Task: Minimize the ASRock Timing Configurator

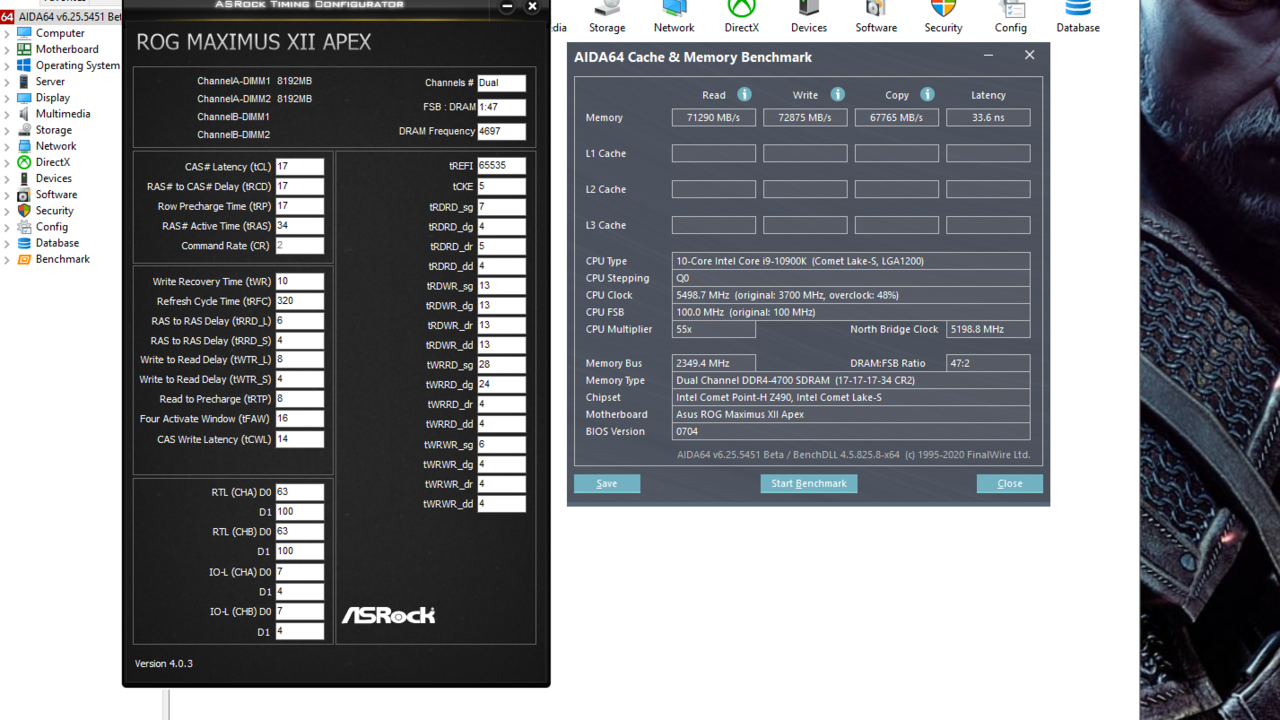Action: [507, 6]
